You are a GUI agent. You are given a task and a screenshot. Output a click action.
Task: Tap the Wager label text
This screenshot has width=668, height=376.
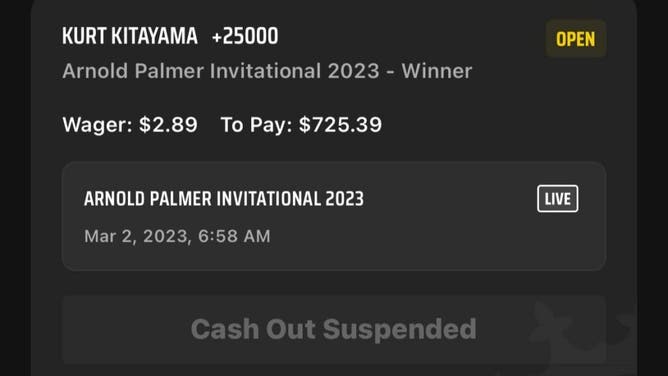click(x=98, y=125)
